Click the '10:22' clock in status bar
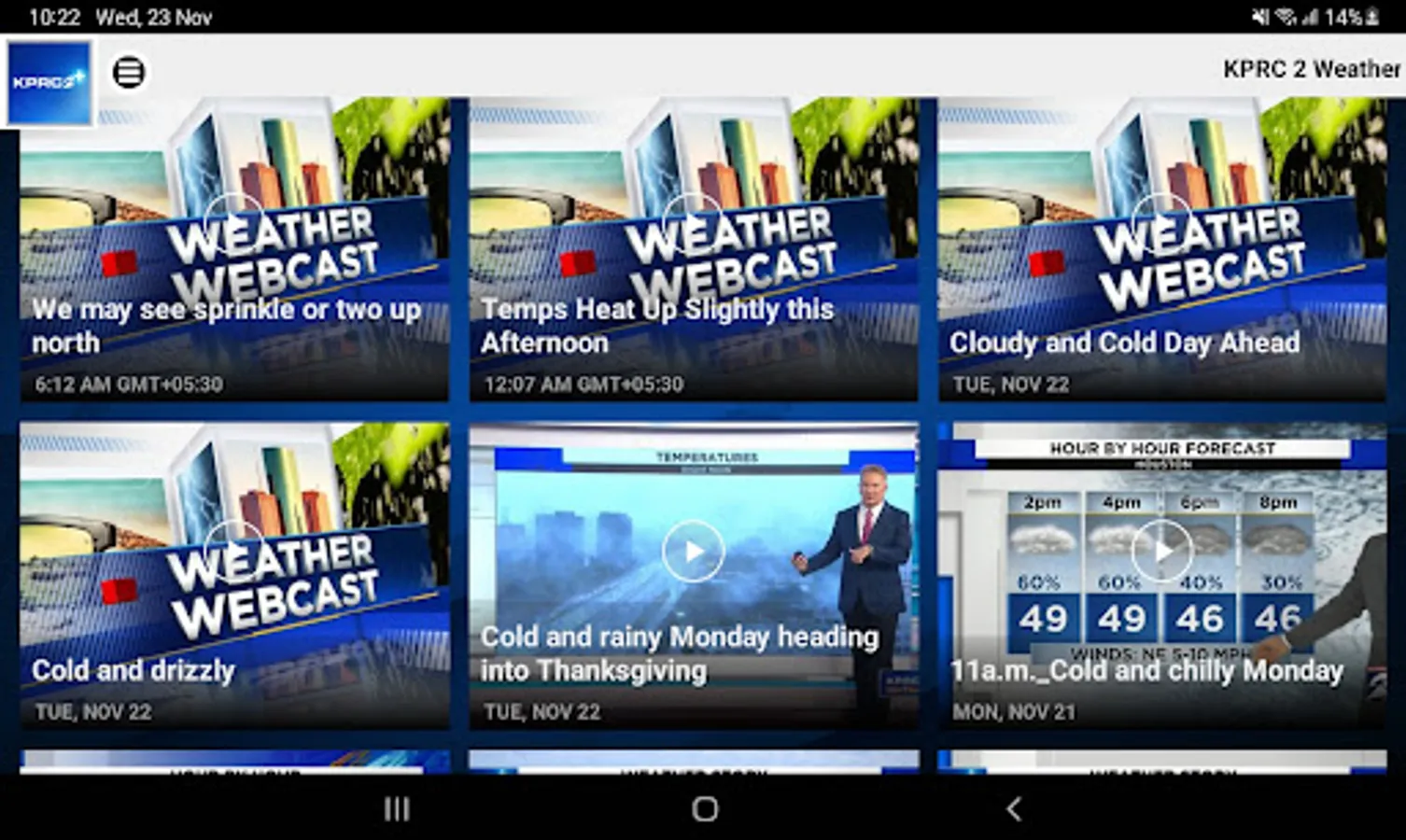Image resolution: width=1406 pixels, height=840 pixels. [54, 17]
